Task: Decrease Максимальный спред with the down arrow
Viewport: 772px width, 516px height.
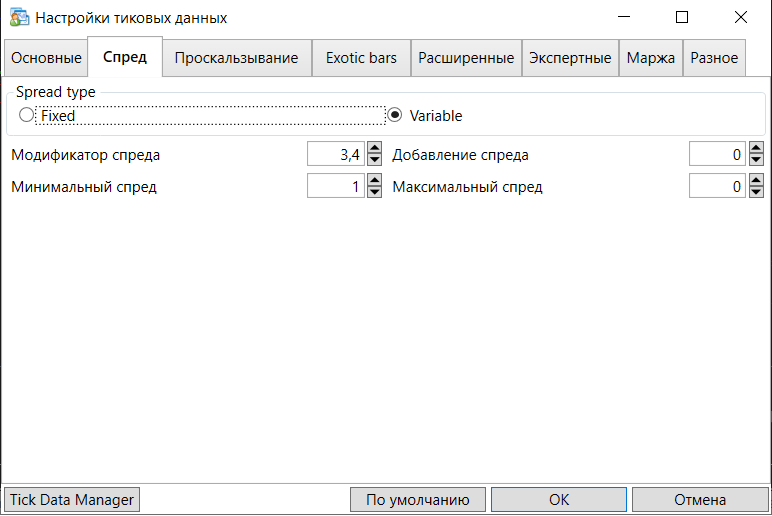Action: [756, 192]
